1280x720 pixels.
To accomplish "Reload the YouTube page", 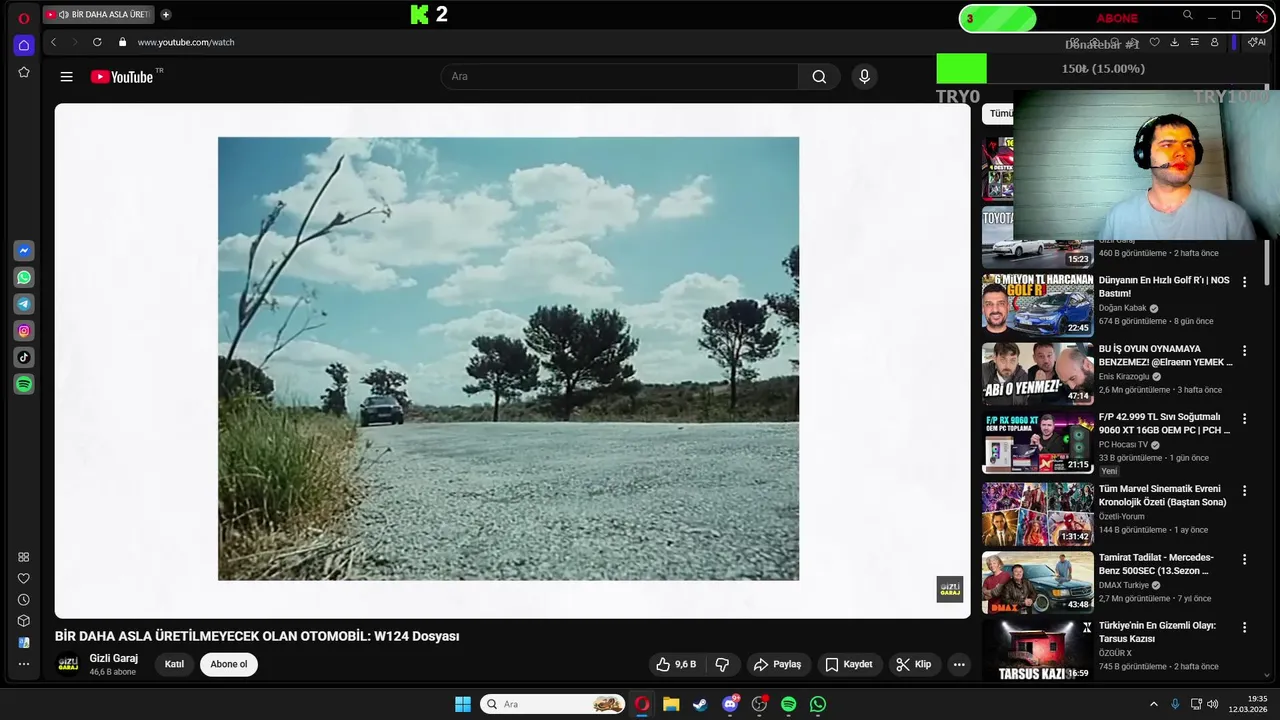I will click(97, 42).
